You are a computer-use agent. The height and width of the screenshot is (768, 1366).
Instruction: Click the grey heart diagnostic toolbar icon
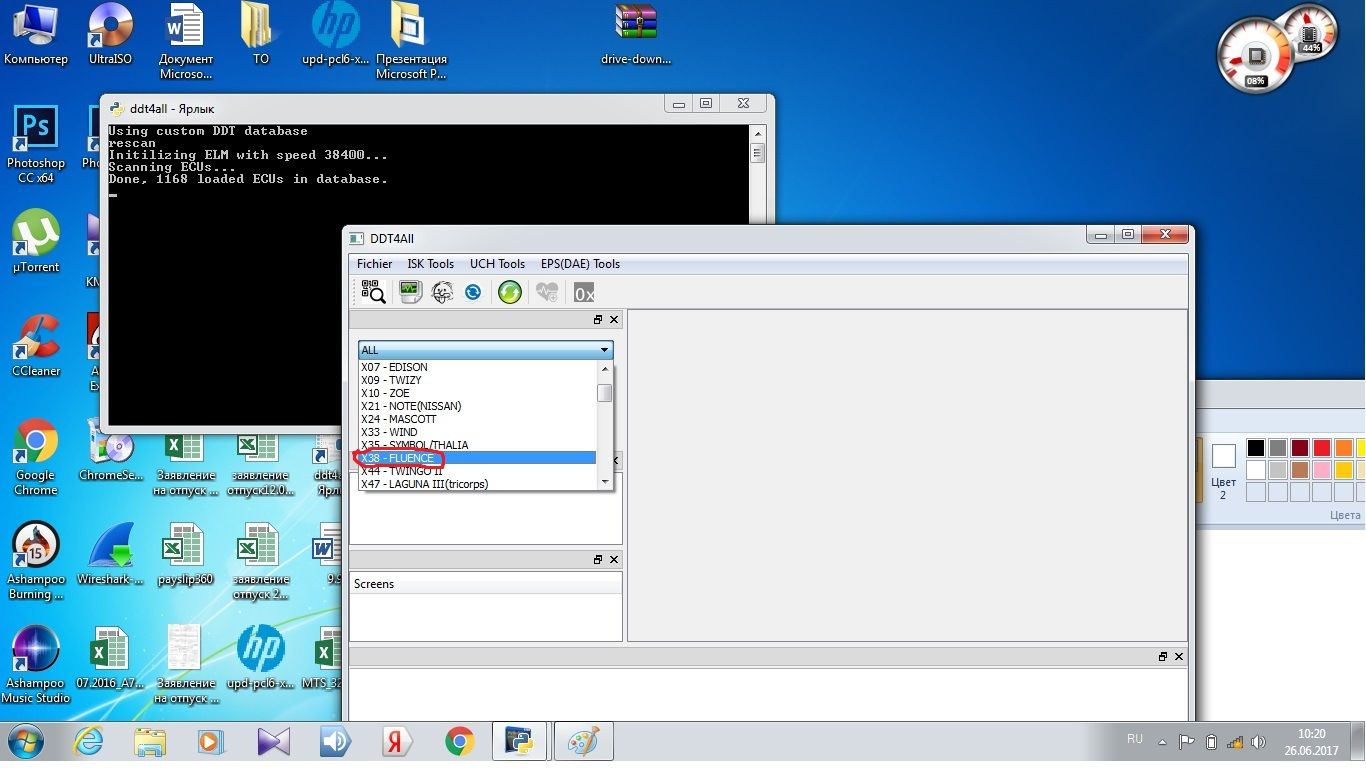click(547, 292)
